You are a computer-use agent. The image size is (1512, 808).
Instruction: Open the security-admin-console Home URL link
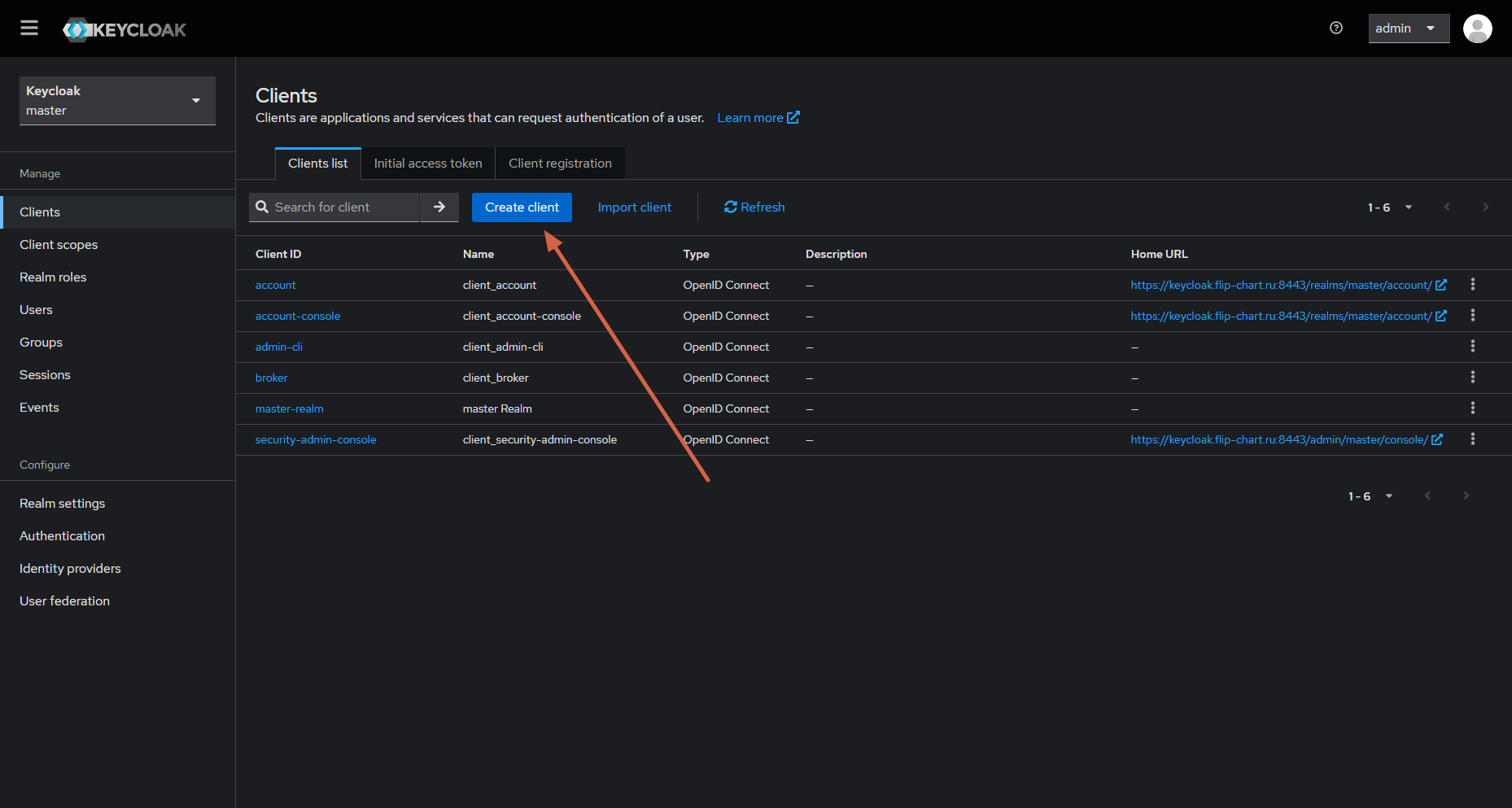[1287, 440]
